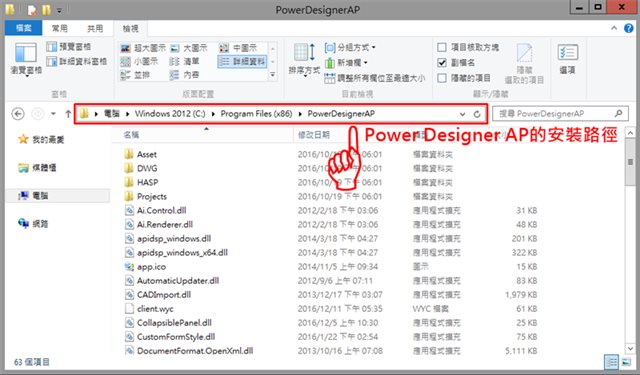Viewport: 640px width, 375px height.
Task: Switch to details view status bar icon
Action: (611, 362)
